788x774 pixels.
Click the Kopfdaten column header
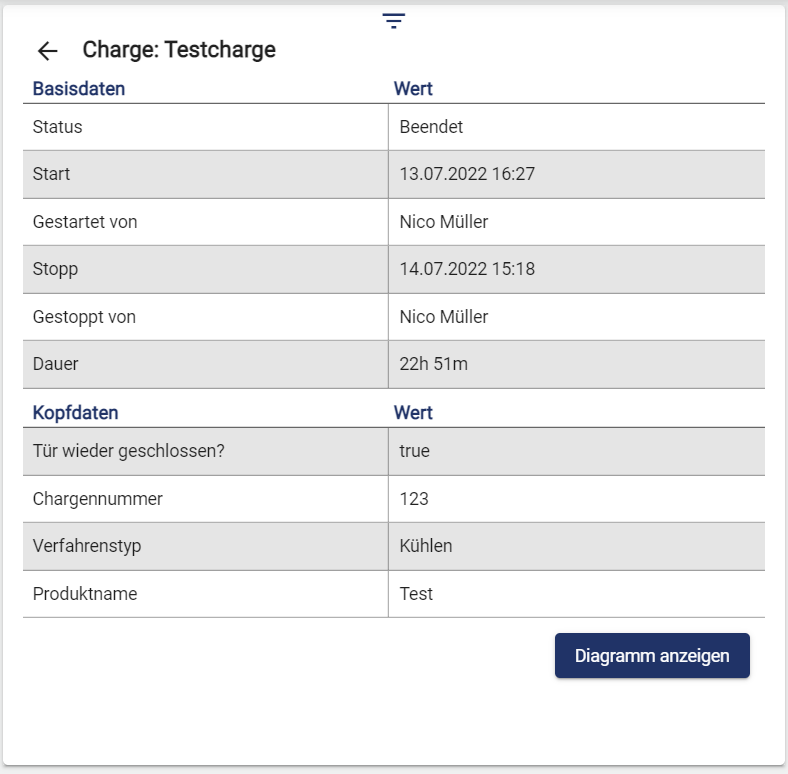75,413
